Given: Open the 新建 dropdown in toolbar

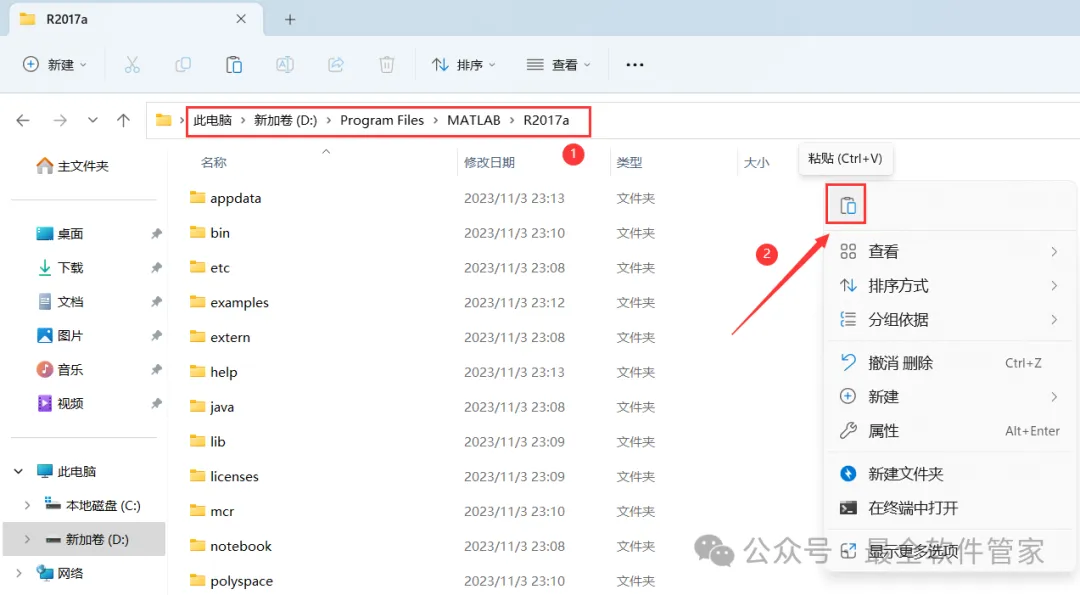Looking at the screenshot, I should 54,65.
